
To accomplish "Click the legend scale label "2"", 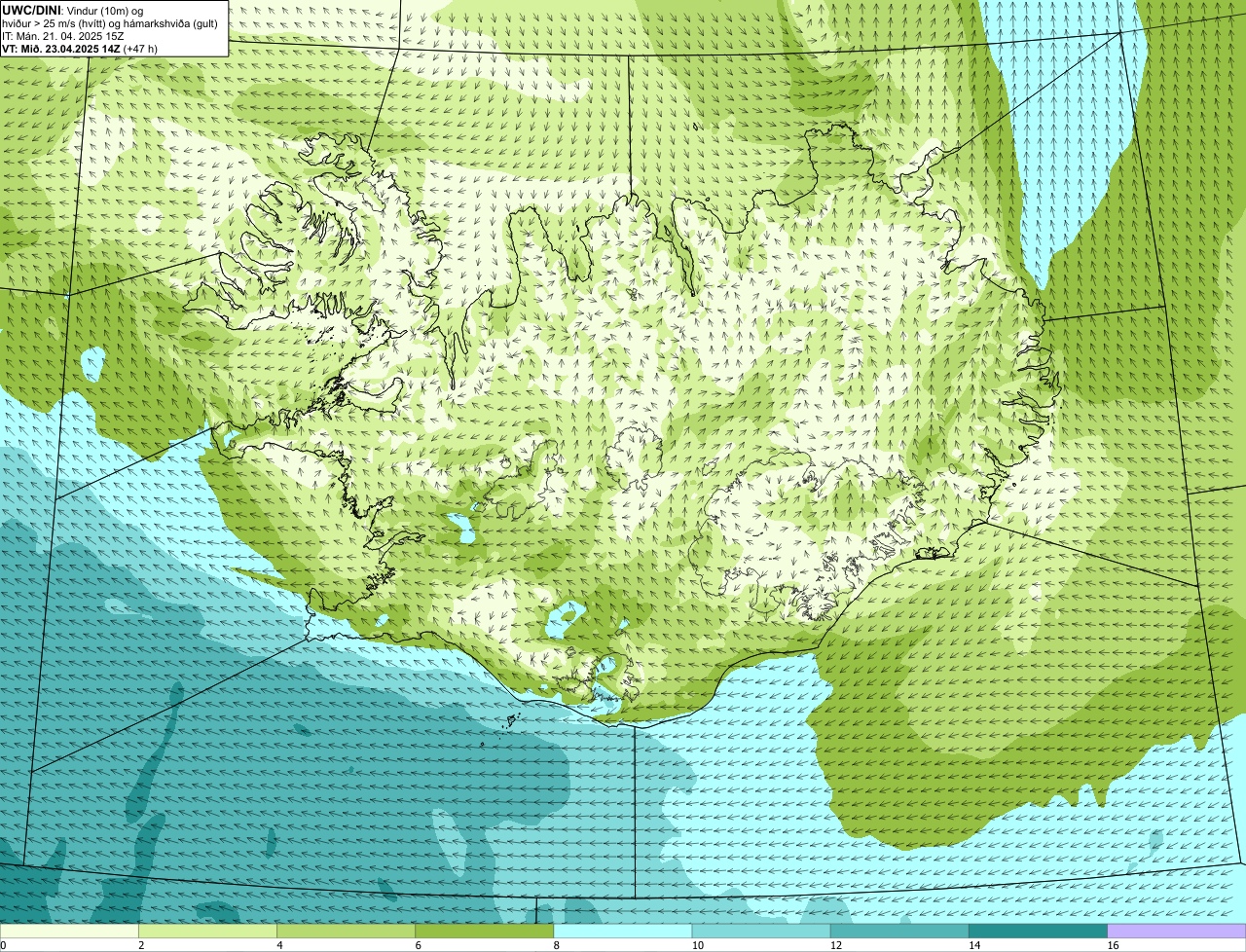I will [141, 945].
